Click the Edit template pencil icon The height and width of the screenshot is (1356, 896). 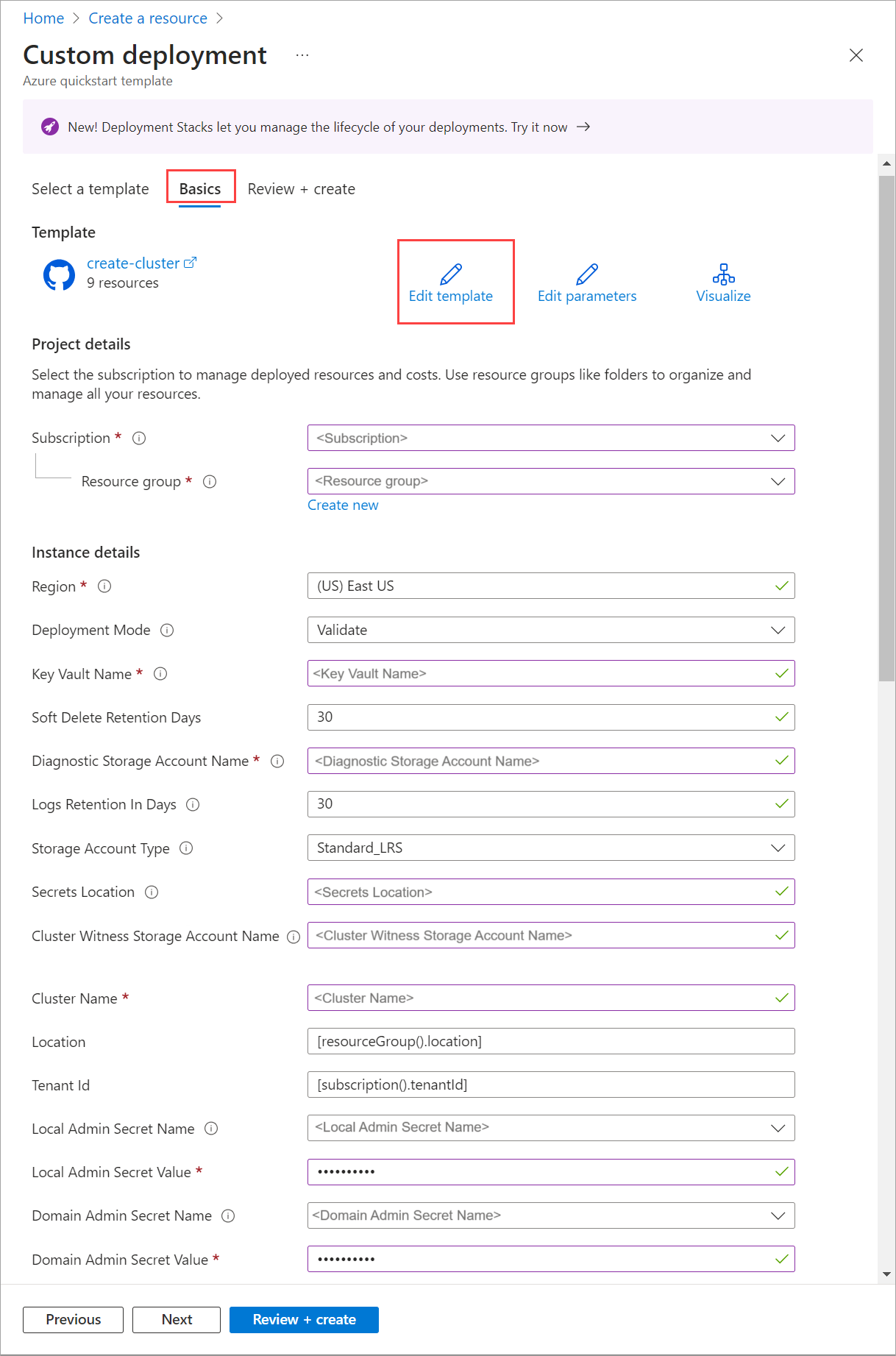451,274
